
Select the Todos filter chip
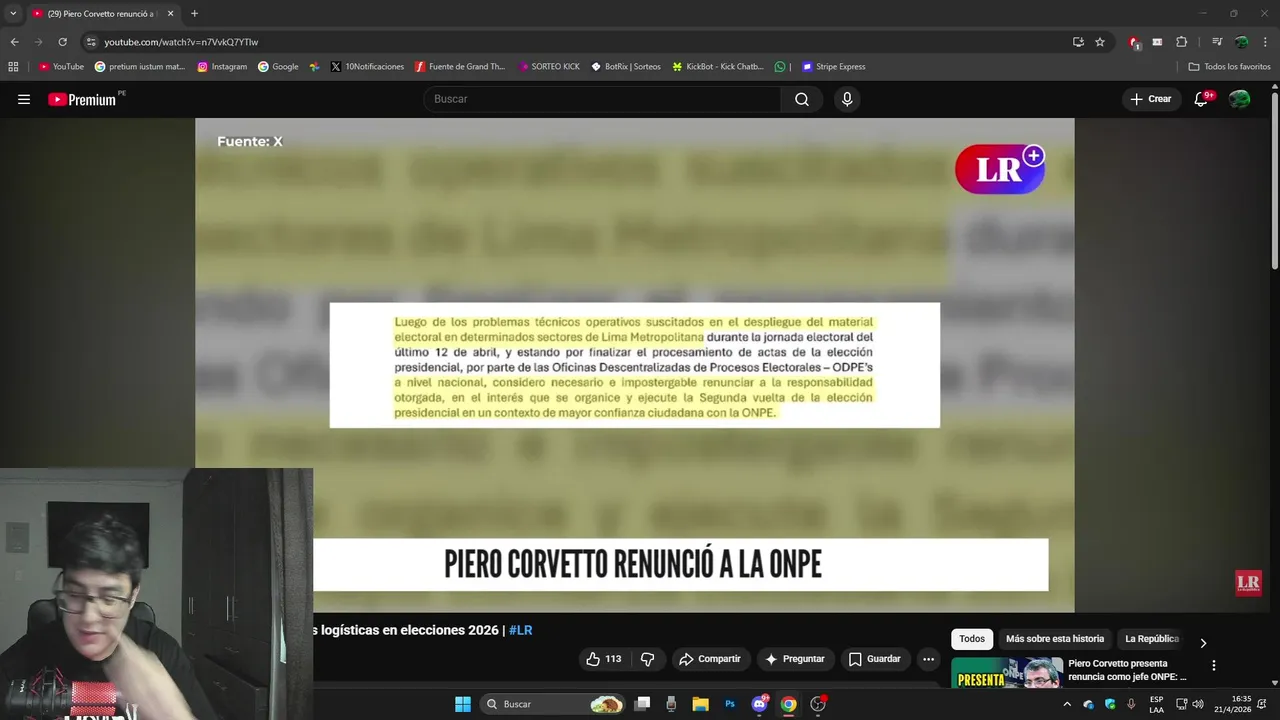coord(972,639)
